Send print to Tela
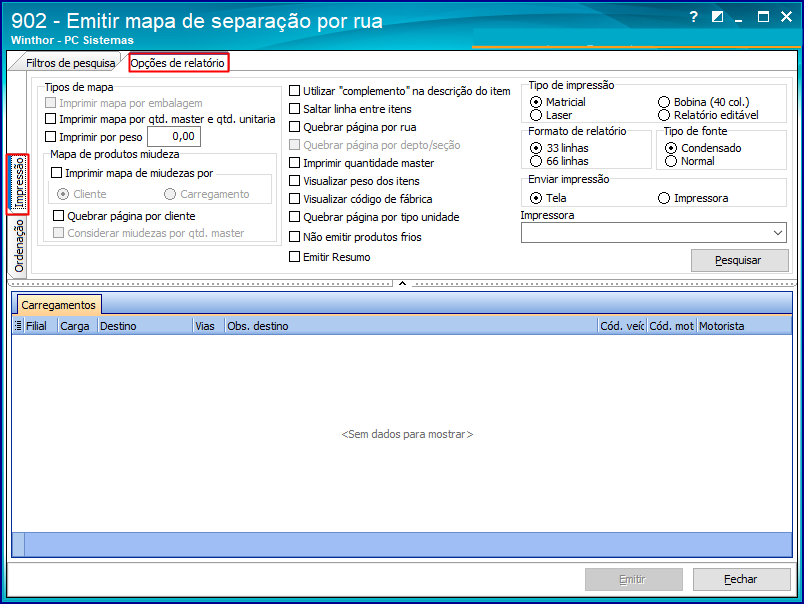Viewport: 804px width, 604px height. click(x=536, y=198)
